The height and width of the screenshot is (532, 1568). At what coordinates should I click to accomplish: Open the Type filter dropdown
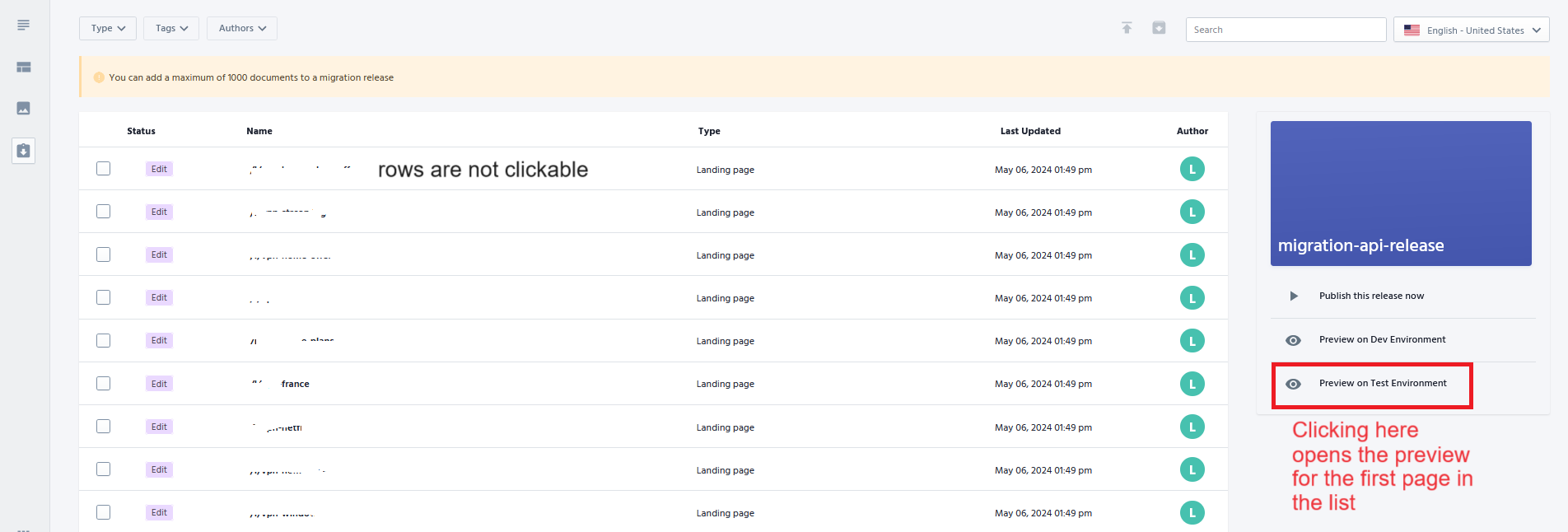click(108, 28)
